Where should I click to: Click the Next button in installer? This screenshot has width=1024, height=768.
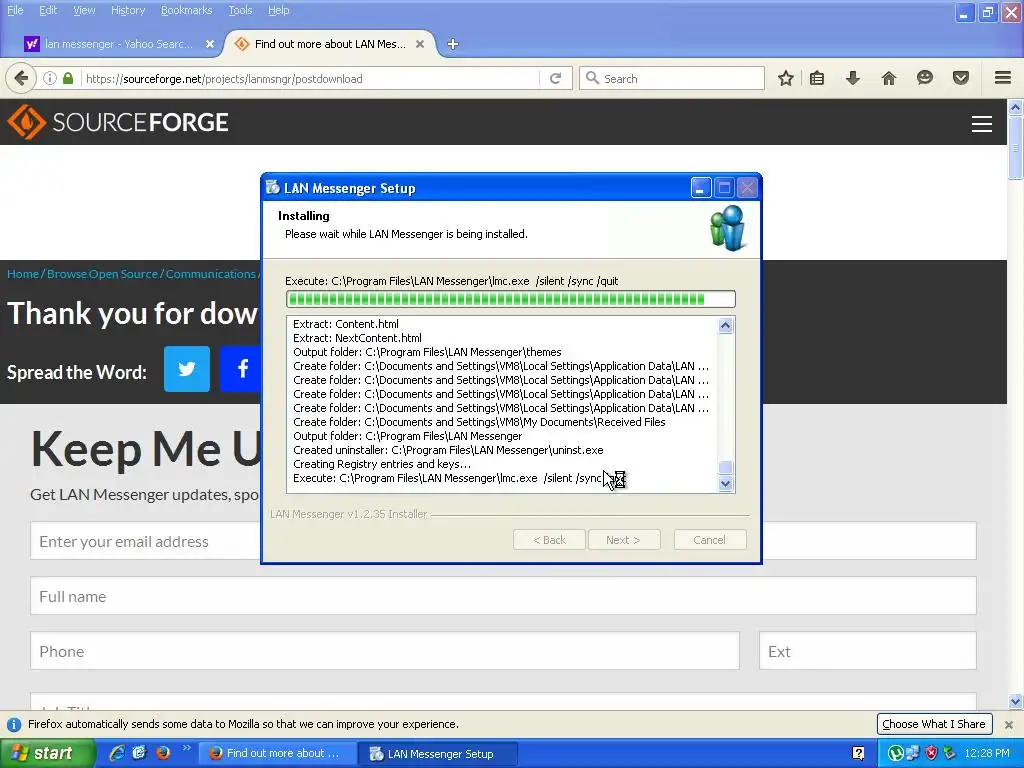point(624,540)
